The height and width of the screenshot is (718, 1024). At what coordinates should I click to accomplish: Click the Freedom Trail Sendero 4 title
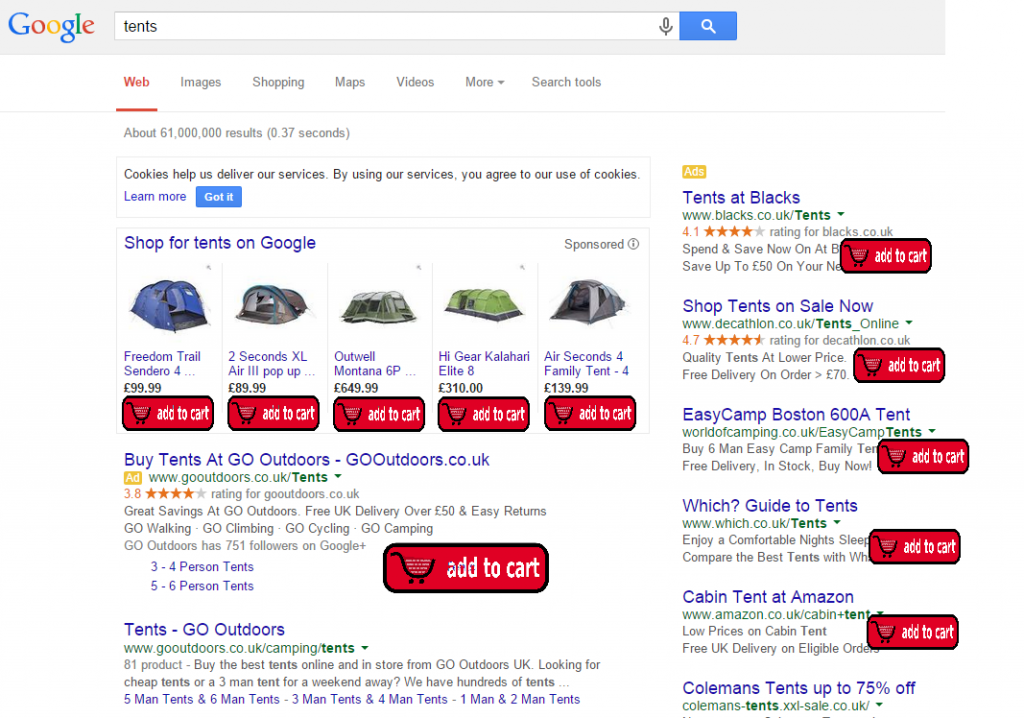coord(162,364)
